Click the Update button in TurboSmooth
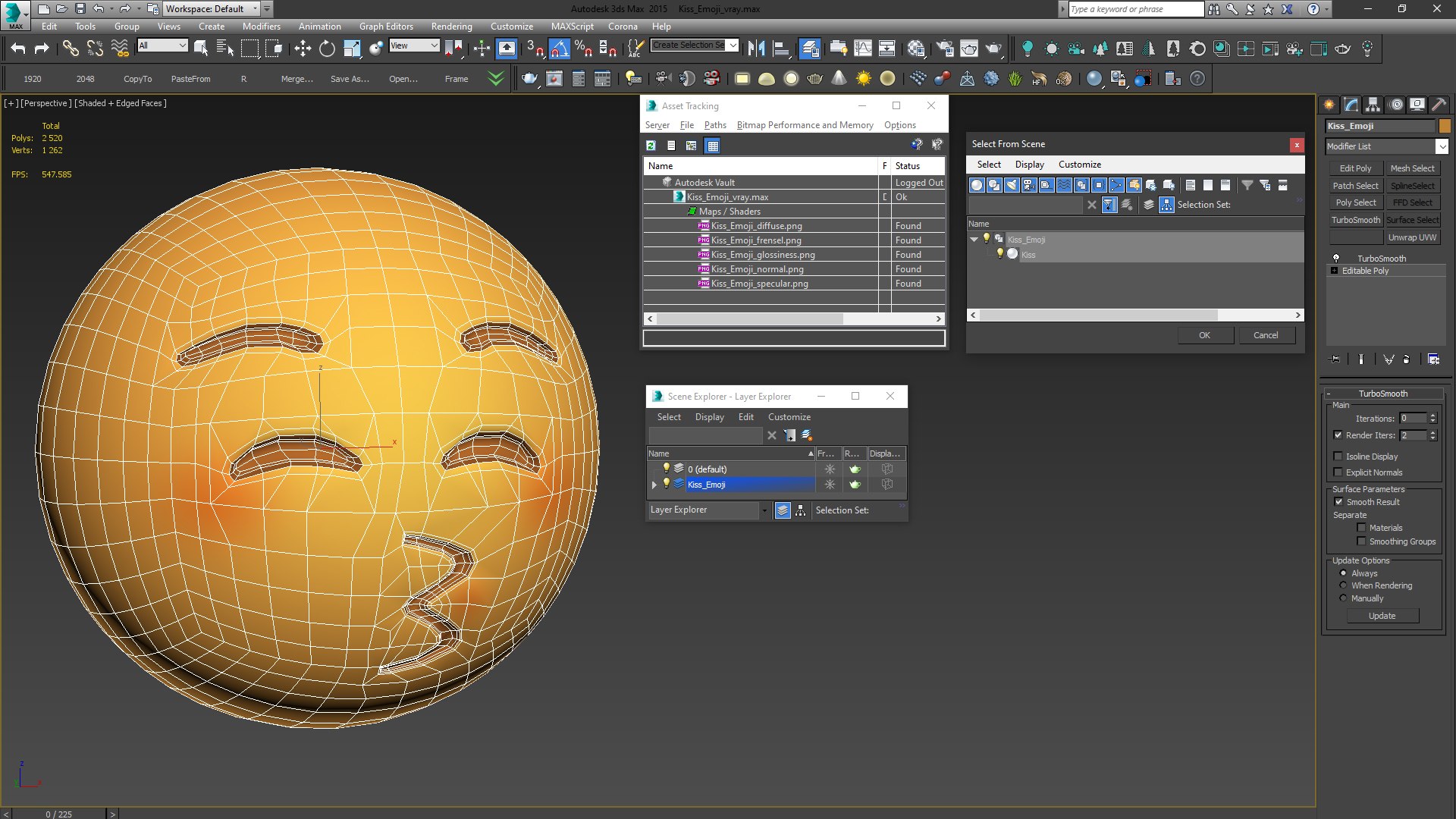1456x819 pixels. 1382,616
